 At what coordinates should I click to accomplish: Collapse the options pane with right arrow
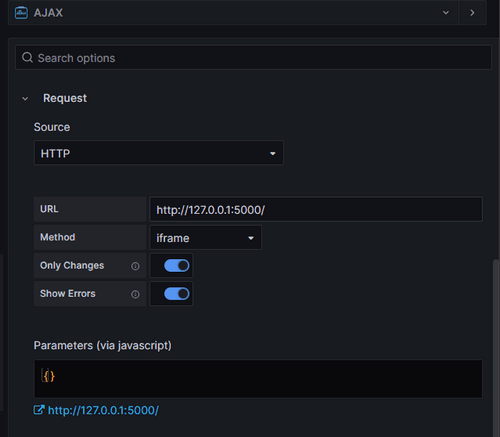pyautogui.click(x=472, y=13)
